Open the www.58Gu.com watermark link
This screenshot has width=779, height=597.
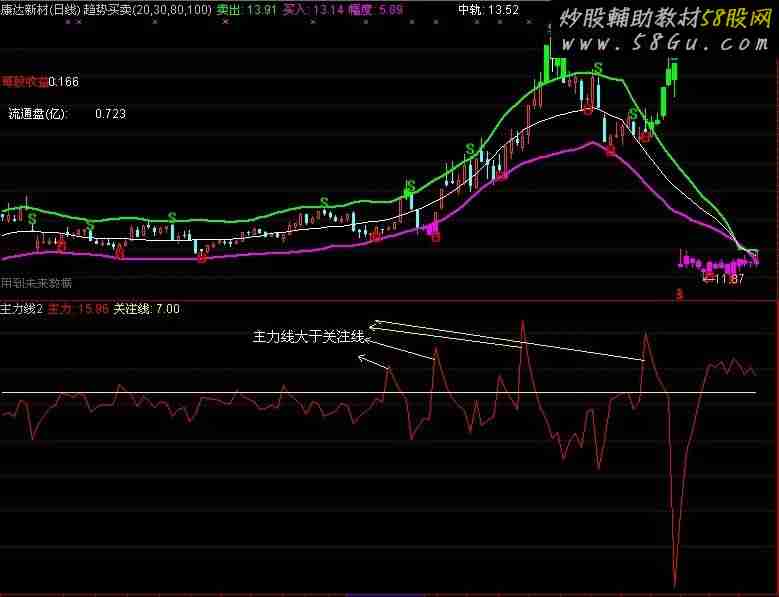click(660, 44)
